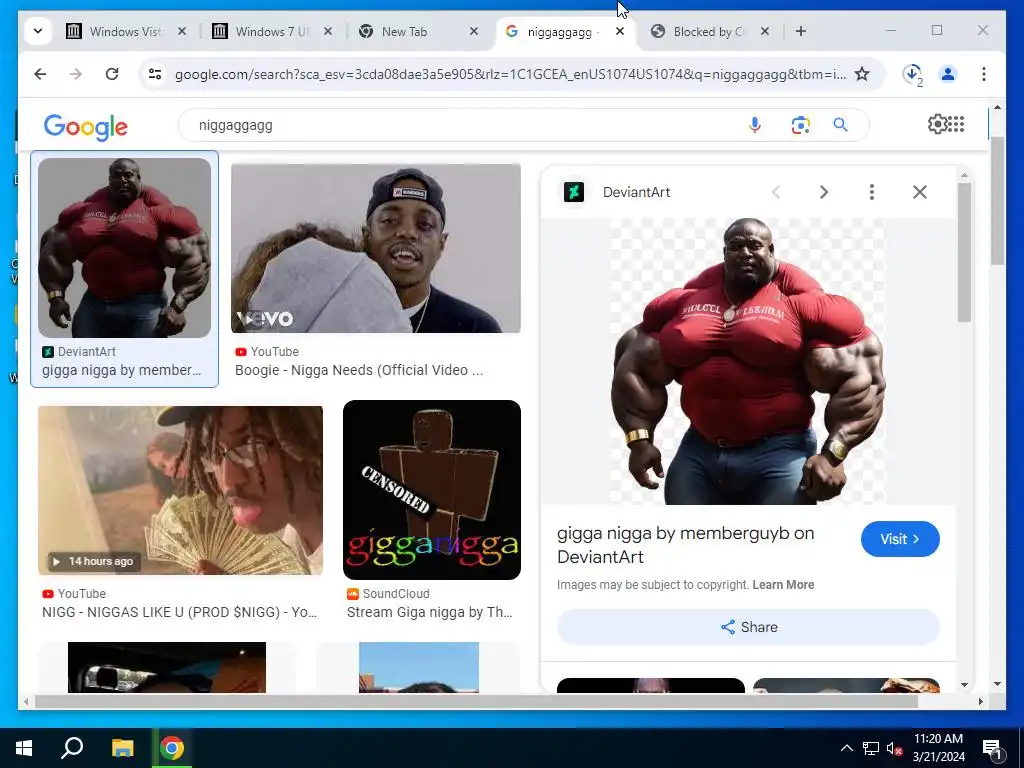Open the network tray icon

click(x=871, y=748)
